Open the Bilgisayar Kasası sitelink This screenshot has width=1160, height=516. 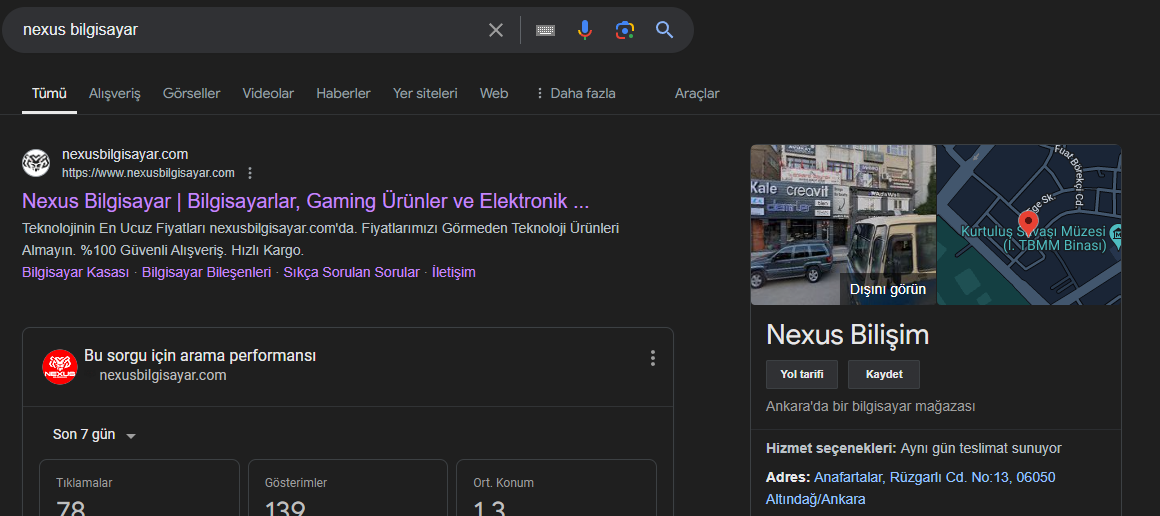tap(75, 272)
